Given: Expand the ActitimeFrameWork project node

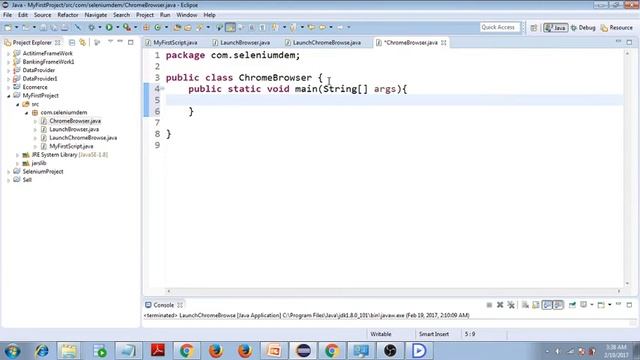Looking at the screenshot, I should tap(9, 53).
